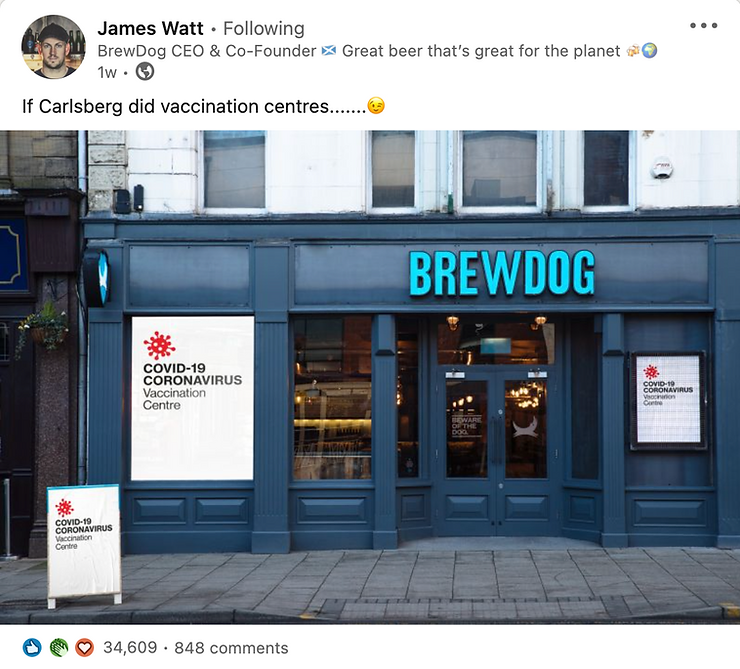740x669 pixels.
Task: Click the green clapping Celebrate reaction icon
Action: click(59, 647)
